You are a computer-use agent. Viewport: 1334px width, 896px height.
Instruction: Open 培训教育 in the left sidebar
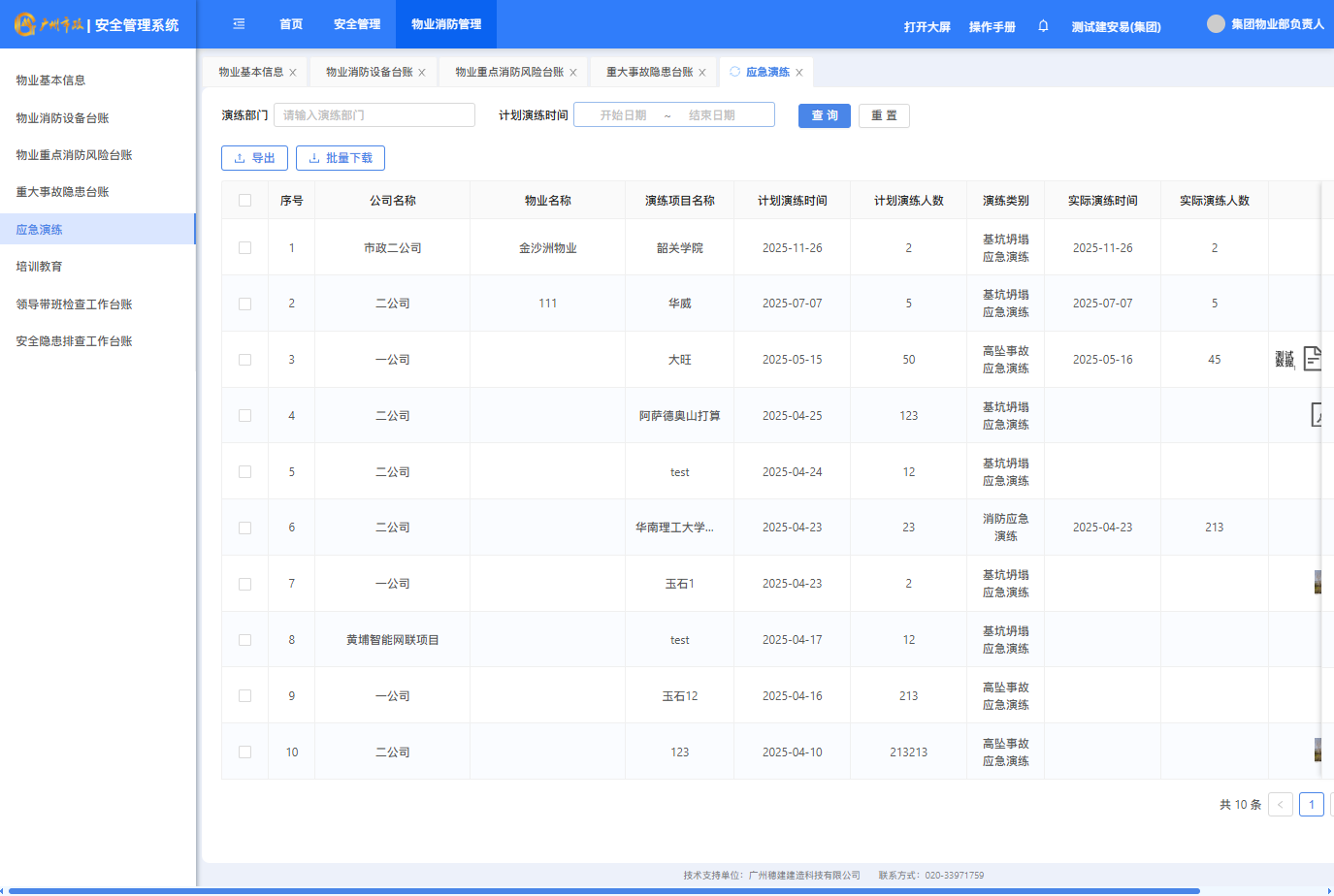[x=39, y=267]
